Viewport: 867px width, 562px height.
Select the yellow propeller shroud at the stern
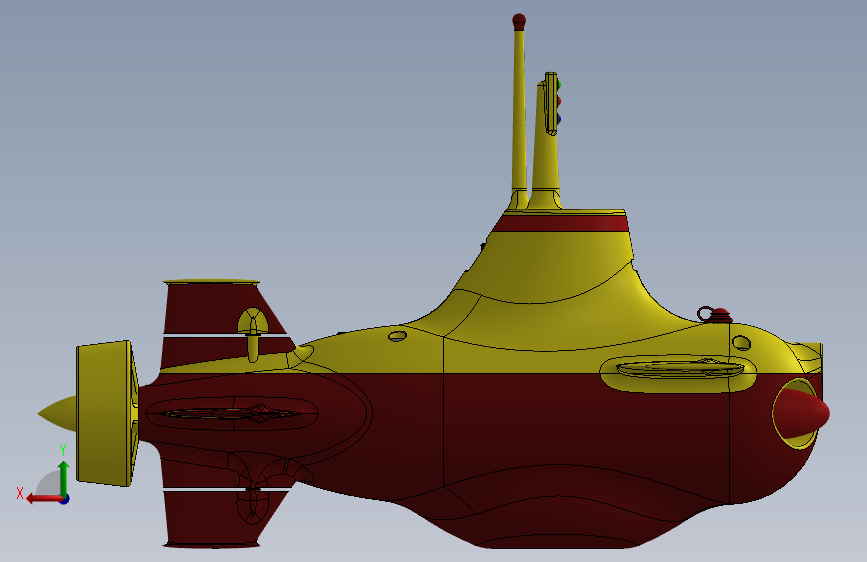105,413
